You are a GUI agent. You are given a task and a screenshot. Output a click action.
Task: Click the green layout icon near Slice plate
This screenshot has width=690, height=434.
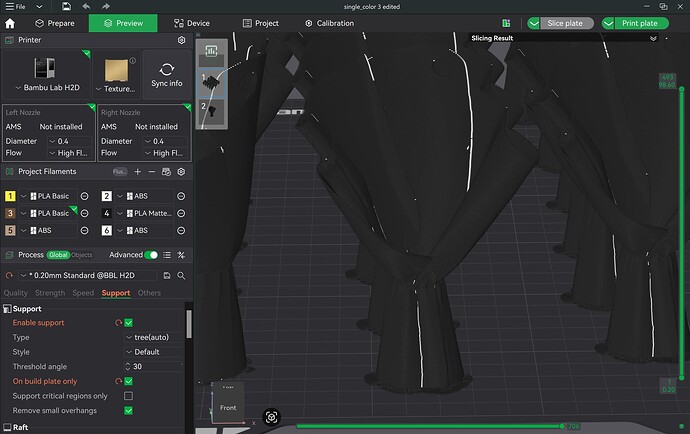click(506, 23)
